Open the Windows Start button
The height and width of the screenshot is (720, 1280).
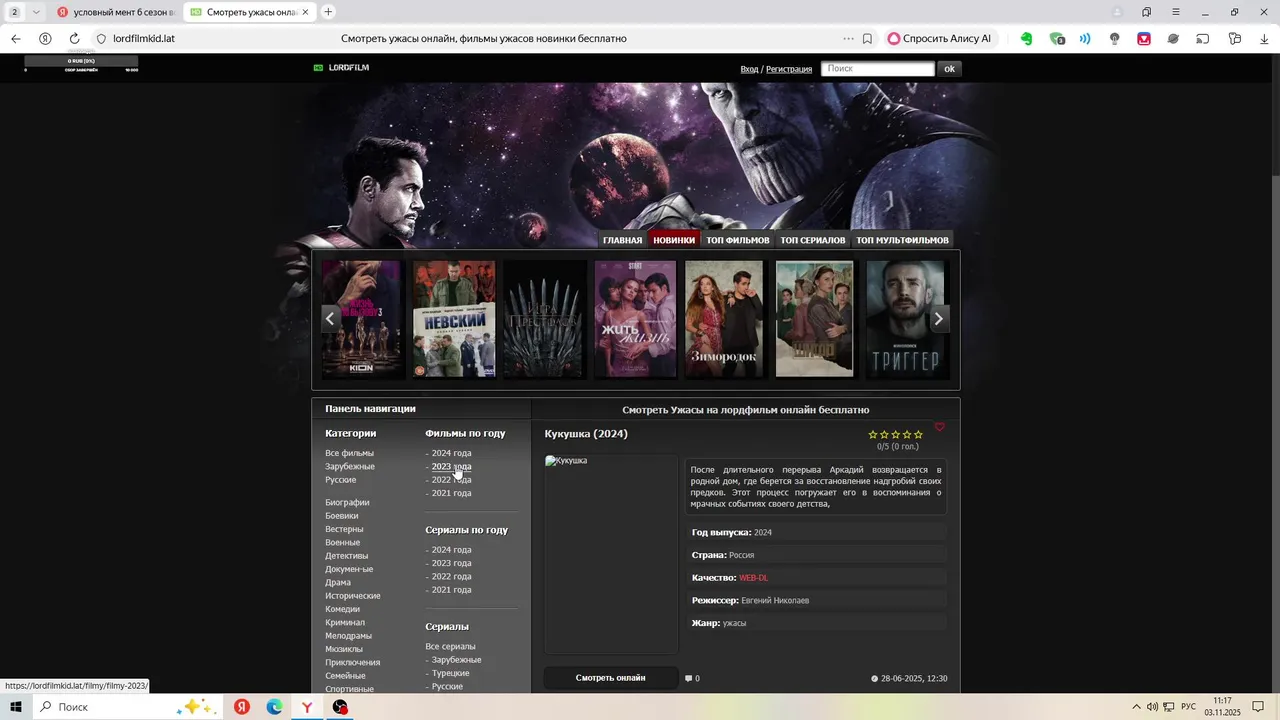click(x=17, y=707)
